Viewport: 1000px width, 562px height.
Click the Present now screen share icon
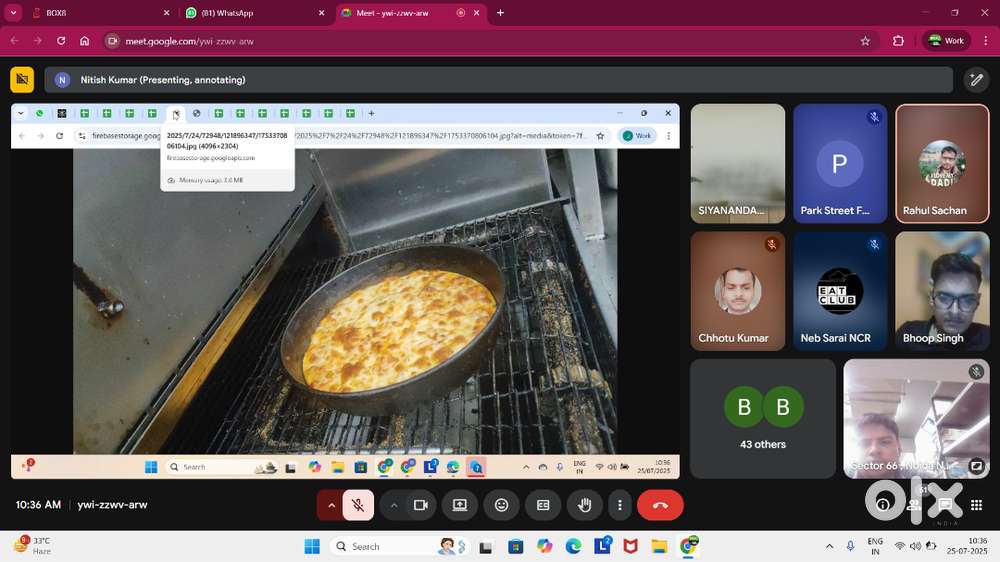tap(460, 505)
